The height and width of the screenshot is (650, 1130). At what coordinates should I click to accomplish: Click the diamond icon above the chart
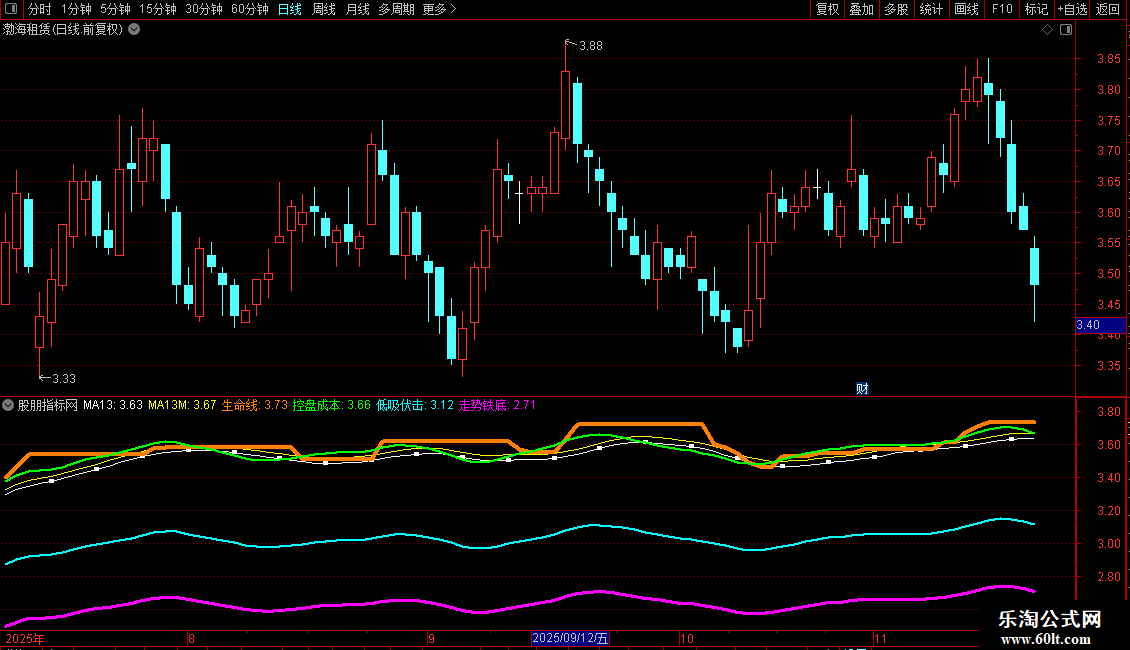(x=1048, y=30)
